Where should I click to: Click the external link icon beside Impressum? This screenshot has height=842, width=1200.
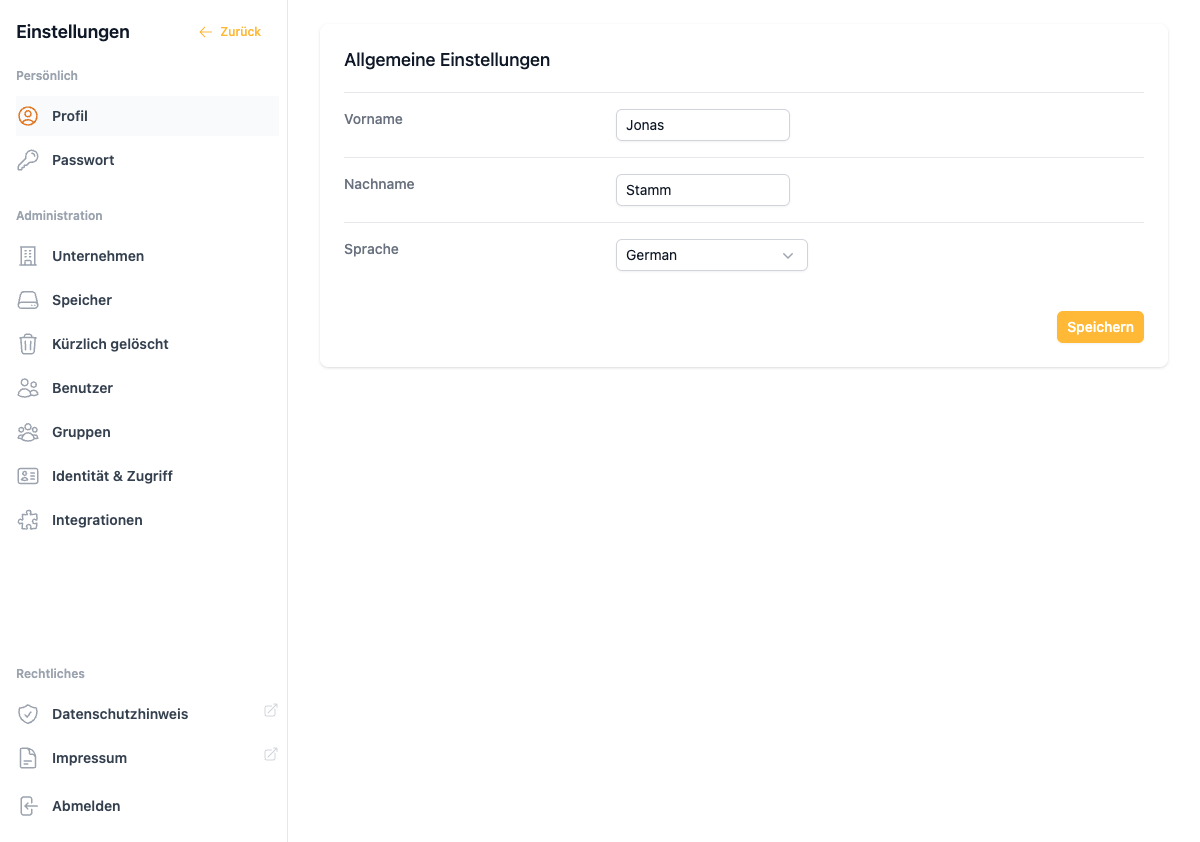coord(270,754)
